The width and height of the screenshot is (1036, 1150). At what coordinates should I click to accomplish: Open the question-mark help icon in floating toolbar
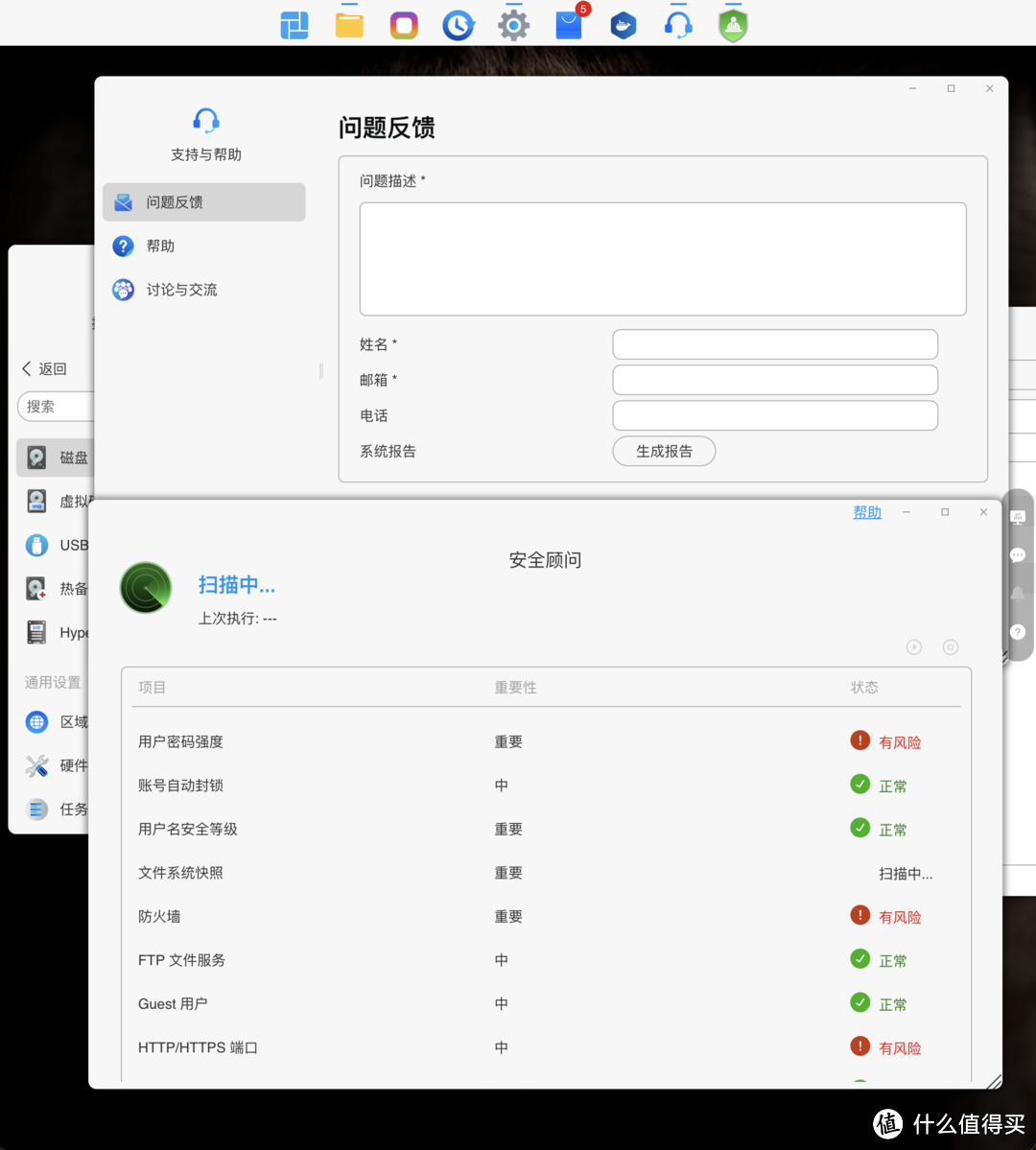[1018, 631]
